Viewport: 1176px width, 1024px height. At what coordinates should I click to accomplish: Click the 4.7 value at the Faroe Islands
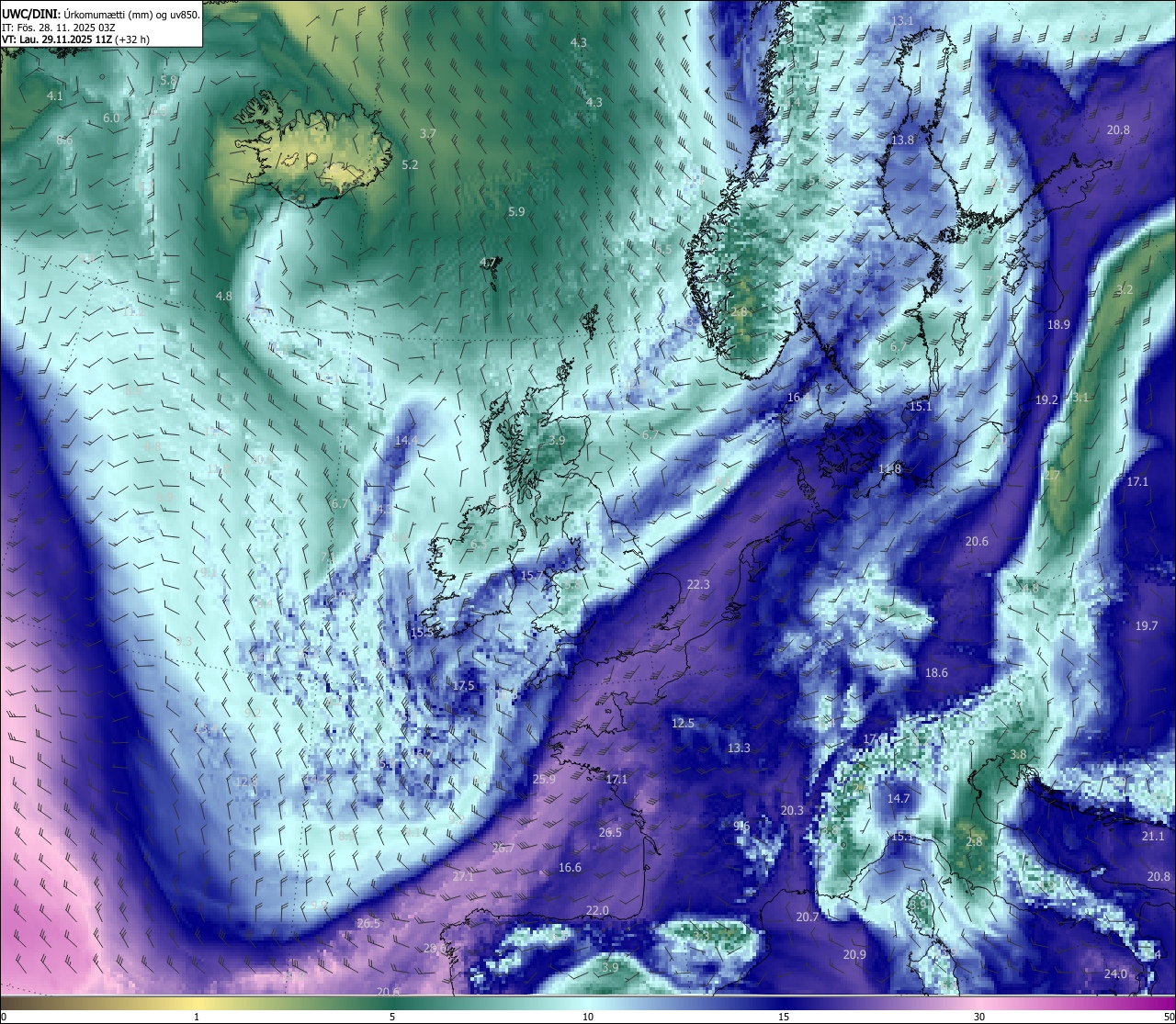pos(488,263)
